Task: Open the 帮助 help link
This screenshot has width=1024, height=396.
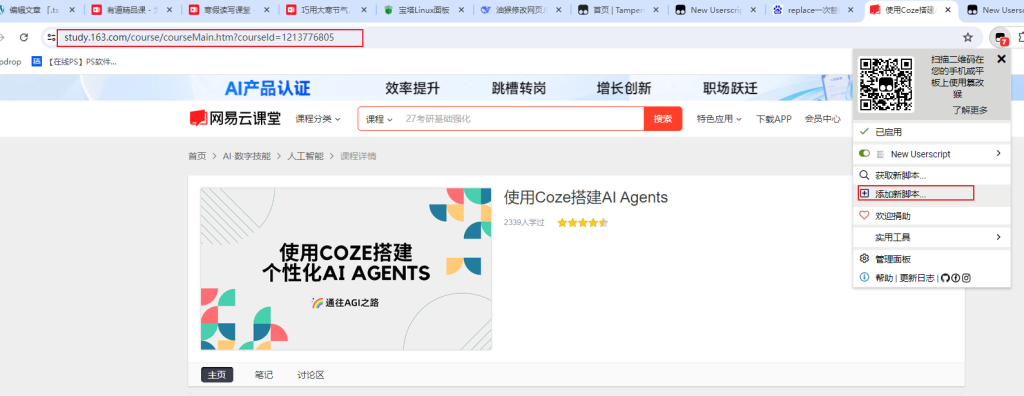Action: click(x=884, y=278)
